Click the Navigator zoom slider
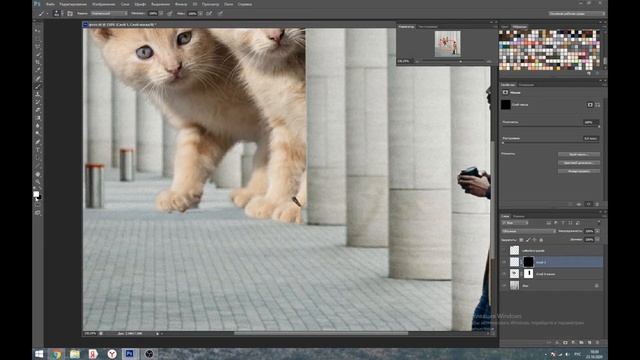 tap(453, 61)
